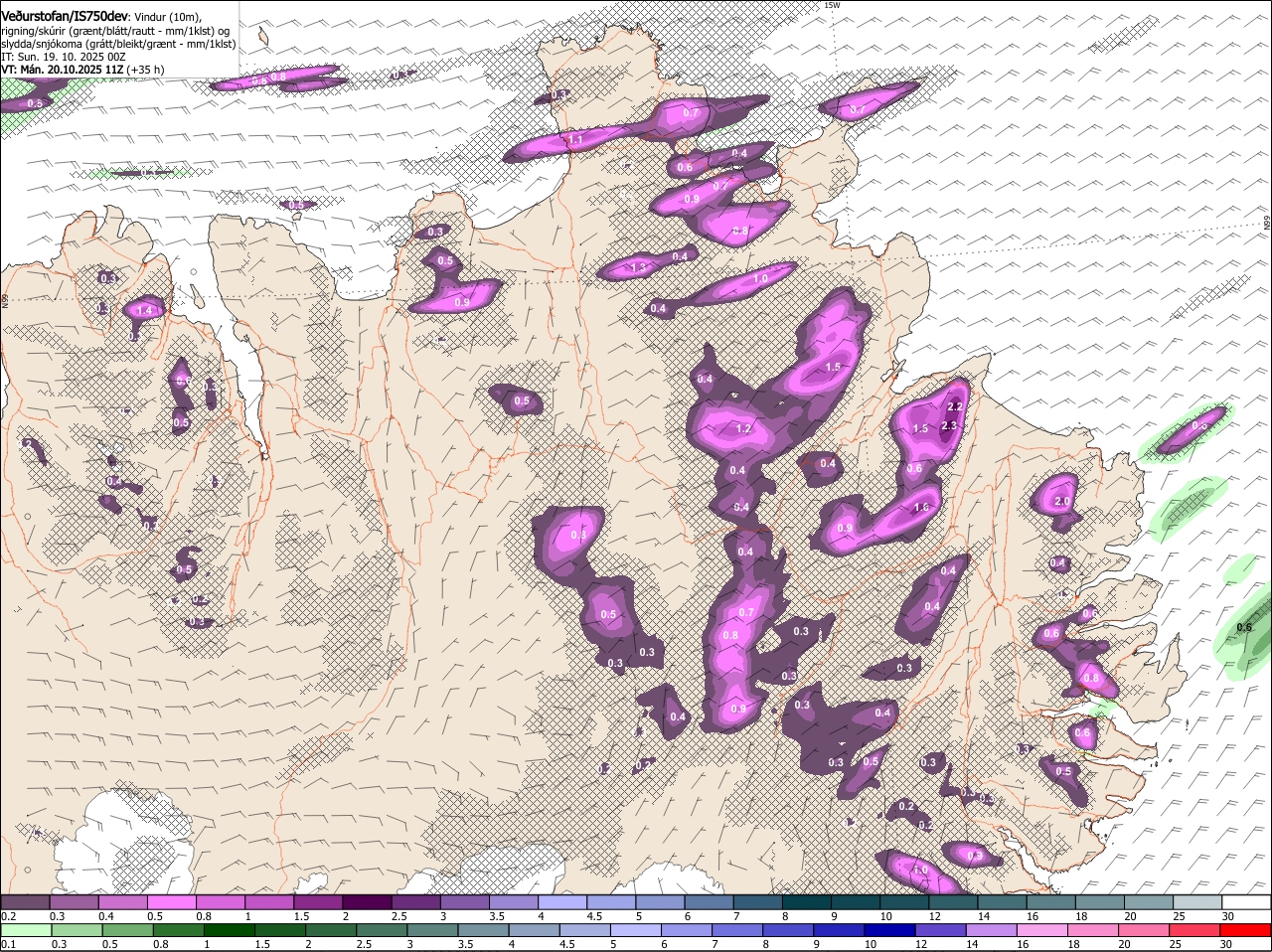Click the 2.3 precipitation value on the map
This screenshot has height=952, width=1272.
pos(948,426)
